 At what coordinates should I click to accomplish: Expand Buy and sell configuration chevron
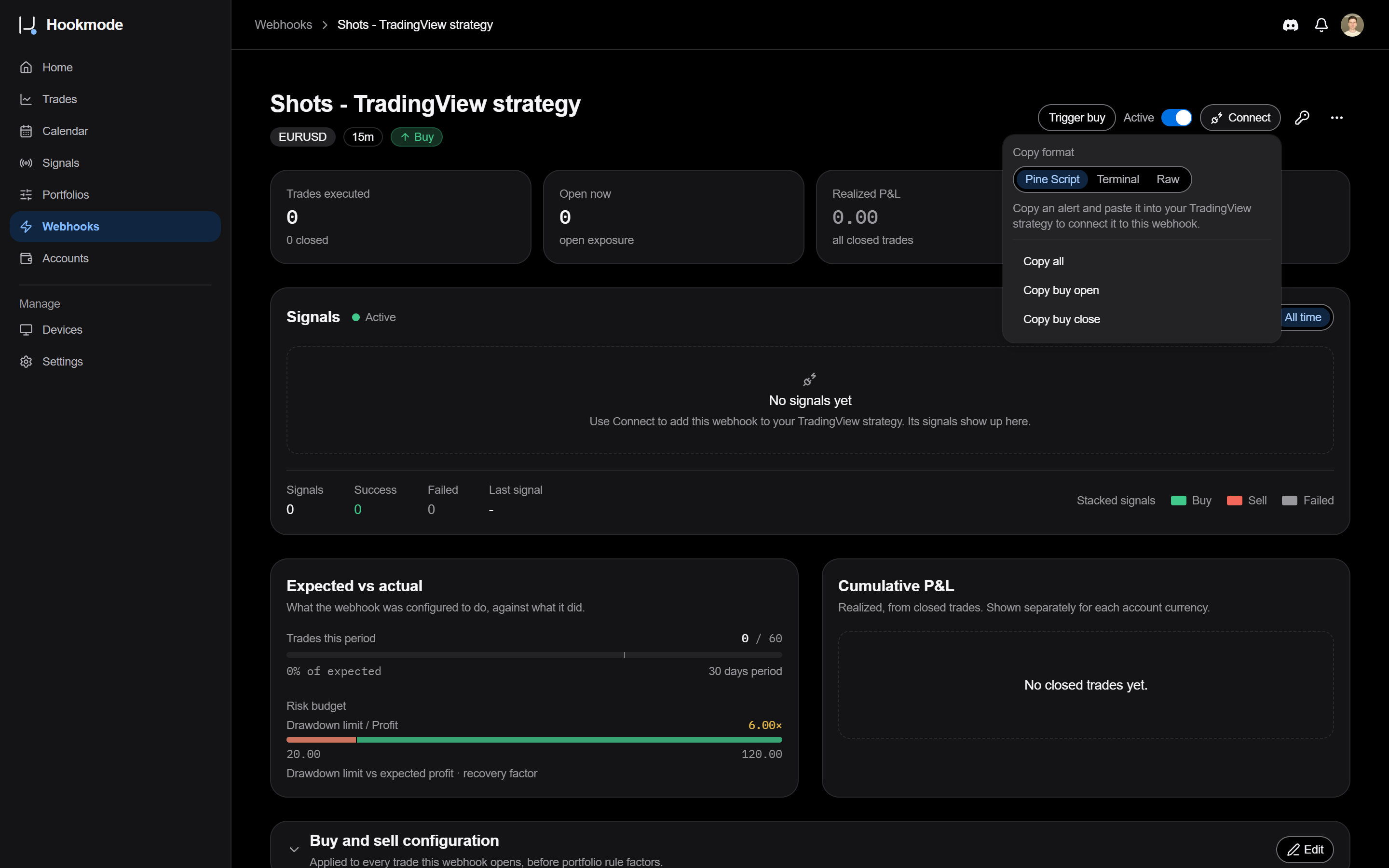(294, 850)
